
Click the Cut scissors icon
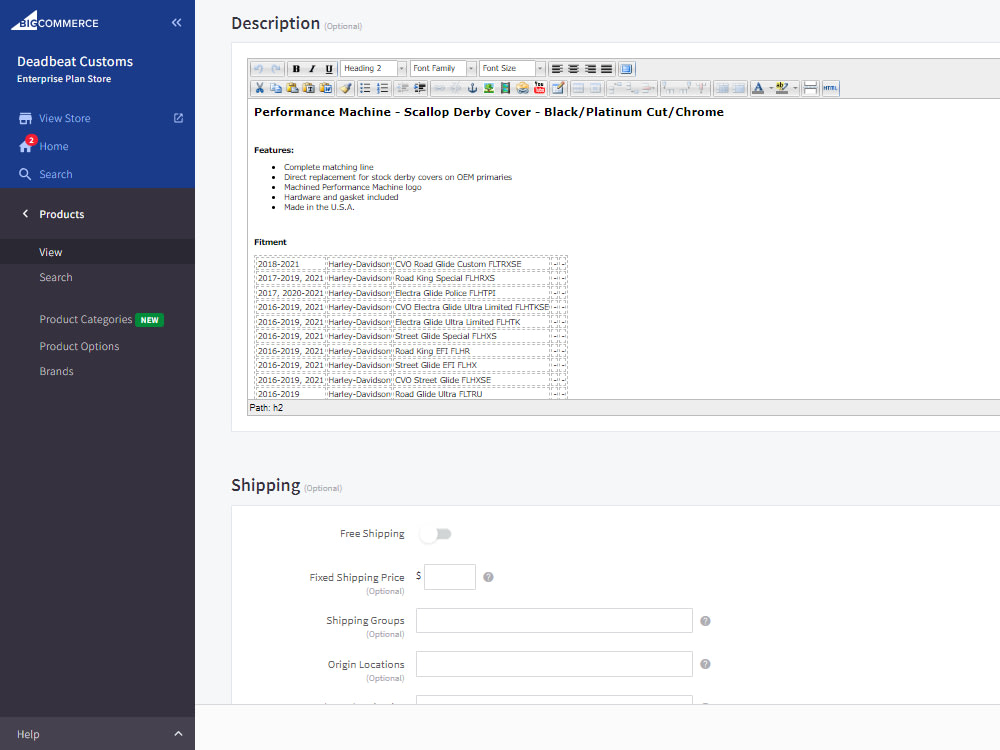point(260,88)
